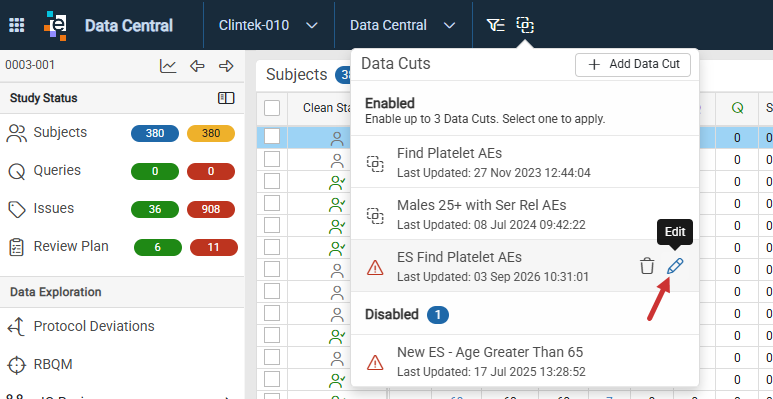
Task: Edit the ES Find Platelet AEs data cut
Action: [675, 266]
